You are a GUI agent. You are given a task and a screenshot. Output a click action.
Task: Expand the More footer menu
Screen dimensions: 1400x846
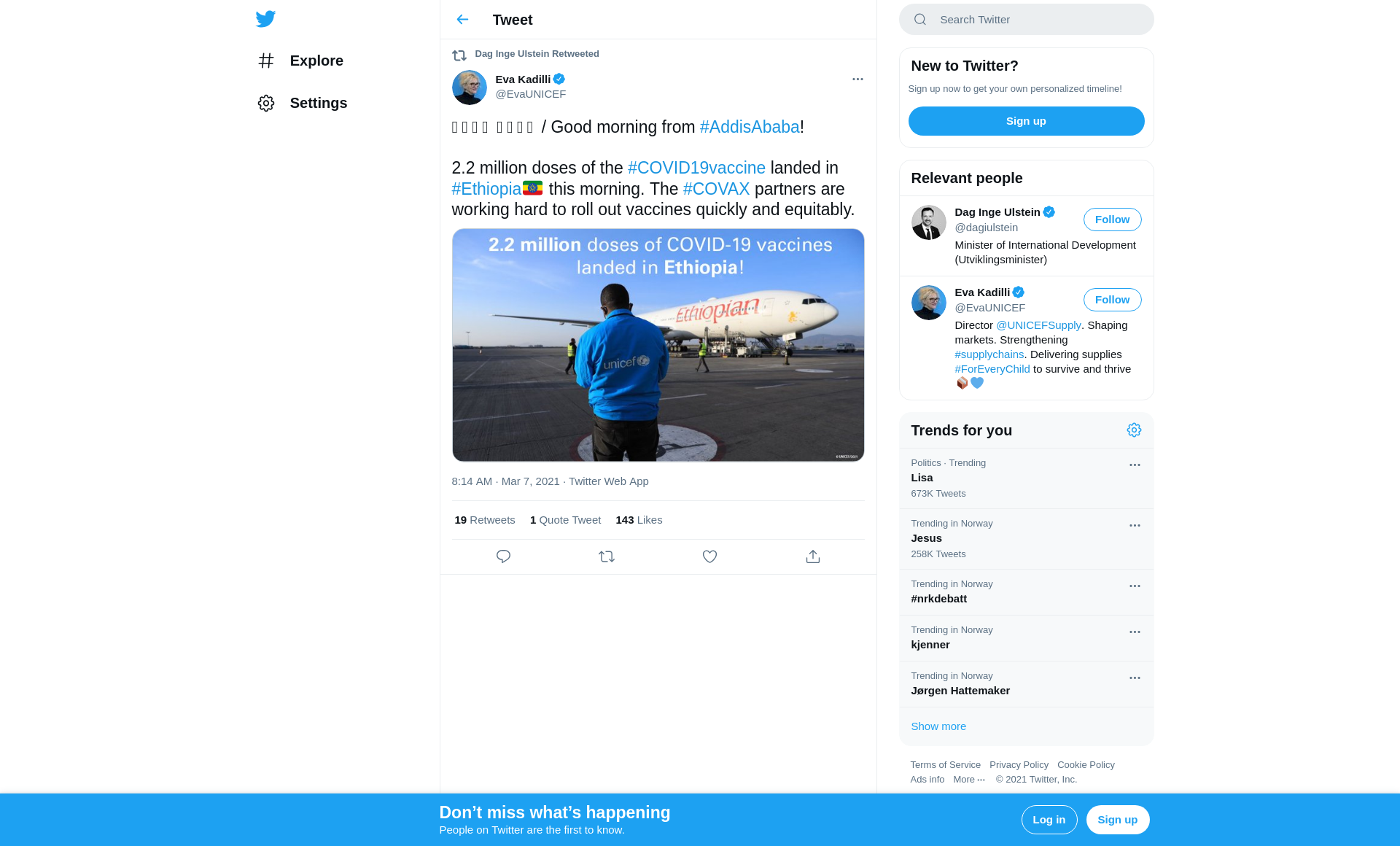[x=969, y=780]
